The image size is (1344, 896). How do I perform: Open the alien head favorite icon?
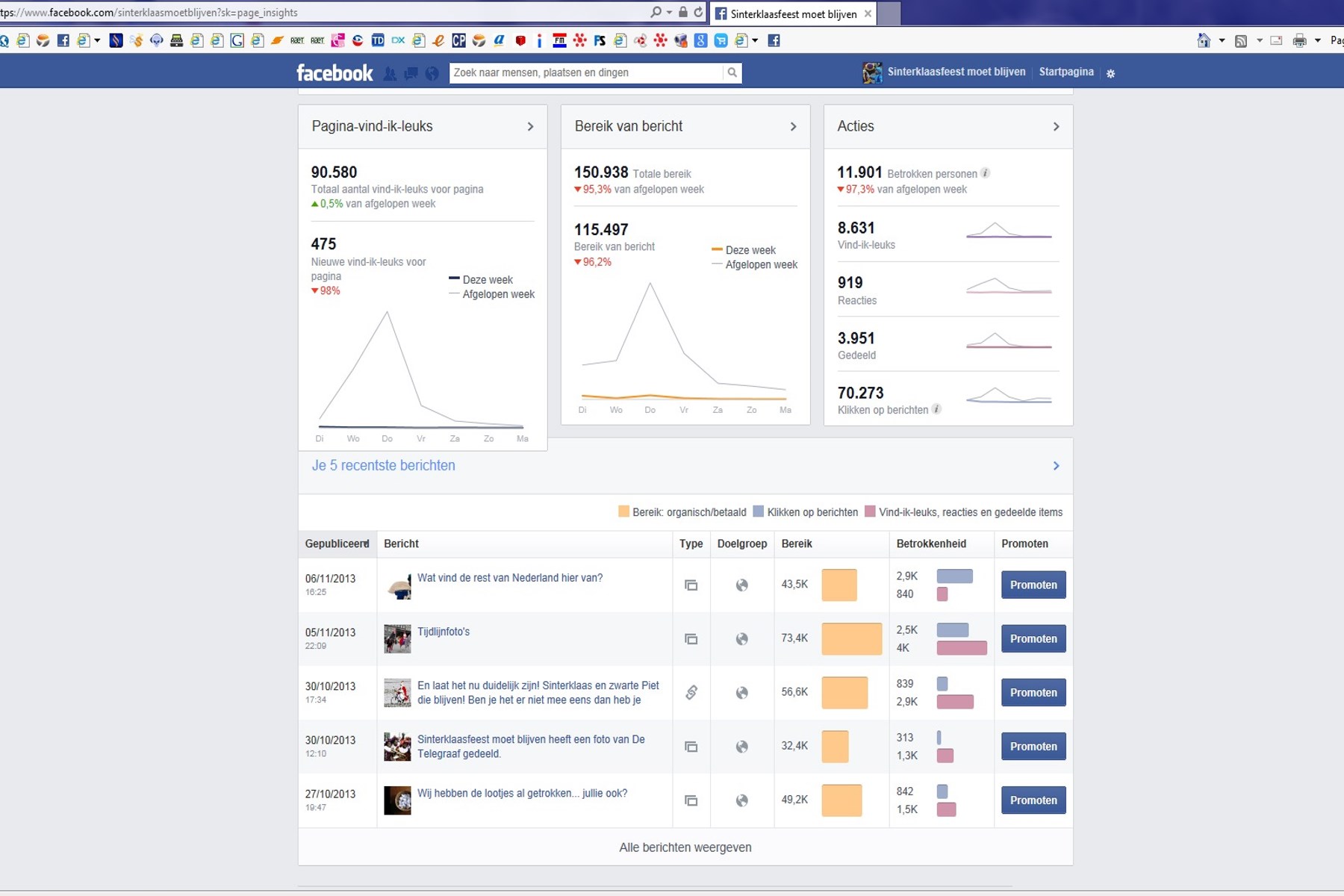coord(156,40)
